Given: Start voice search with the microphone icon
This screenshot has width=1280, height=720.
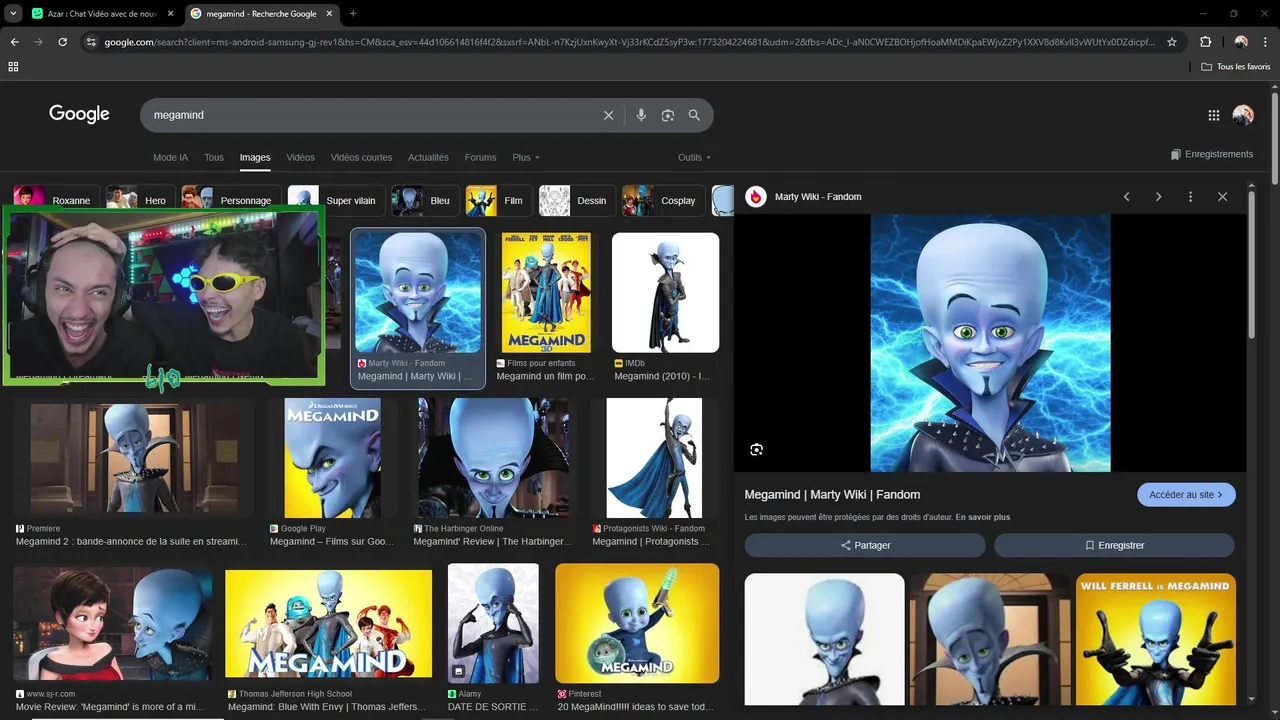Looking at the screenshot, I should click(x=641, y=115).
